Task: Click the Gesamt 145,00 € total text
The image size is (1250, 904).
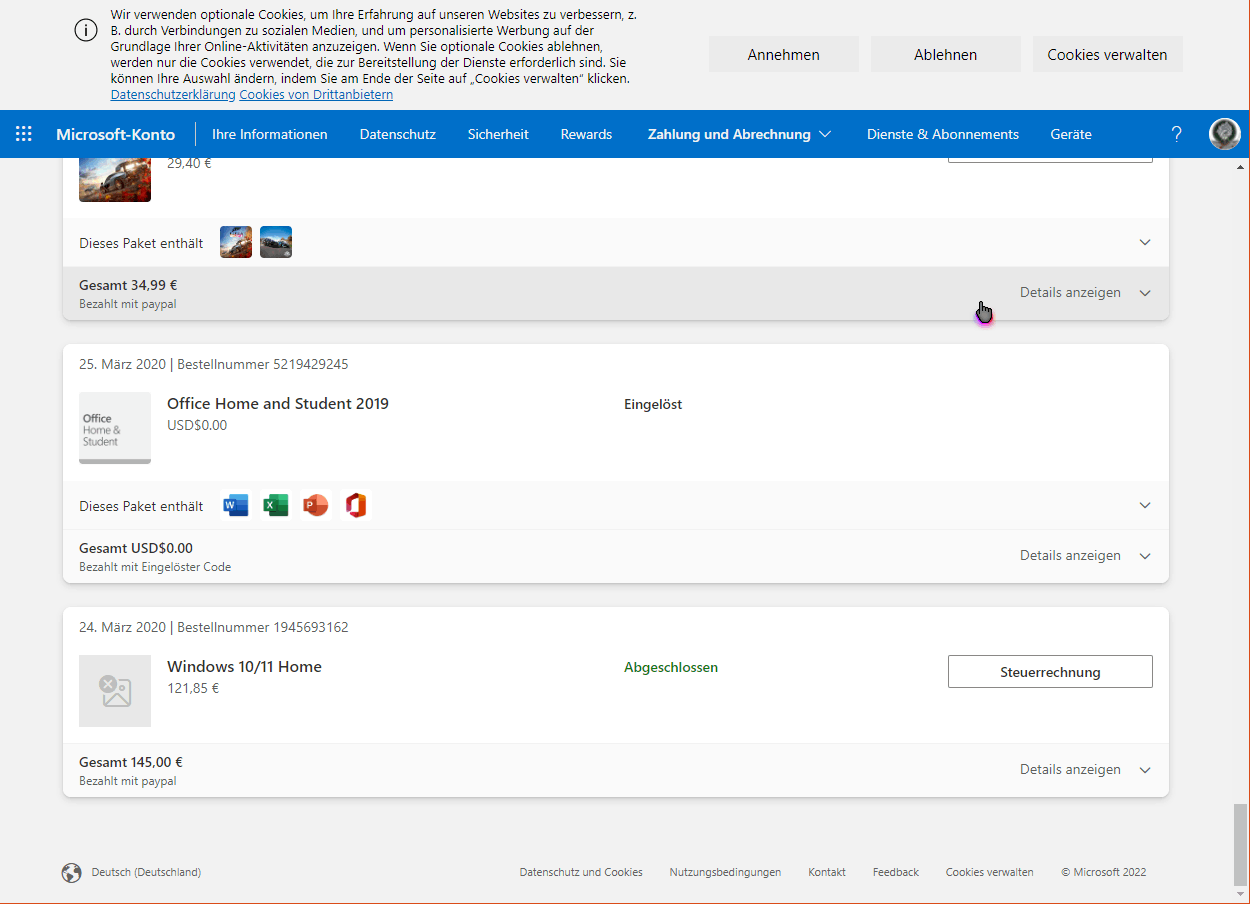Action: [131, 763]
